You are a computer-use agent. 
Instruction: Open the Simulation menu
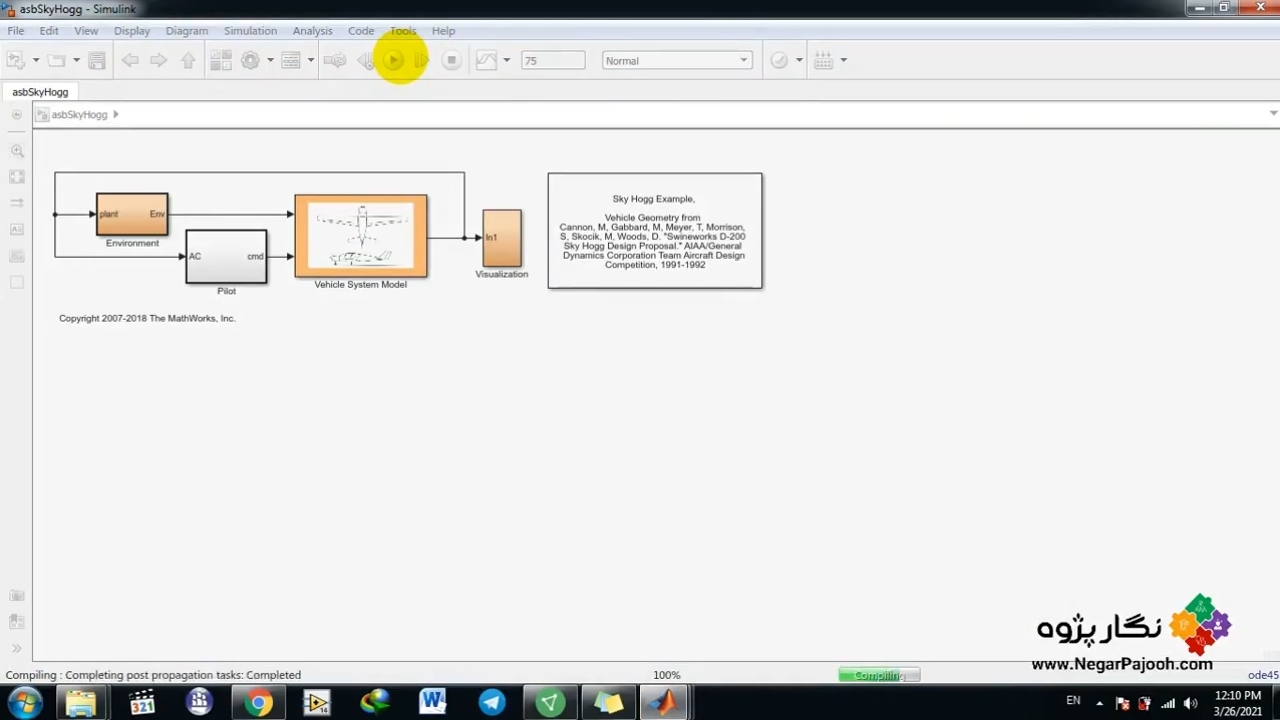coord(250,31)
